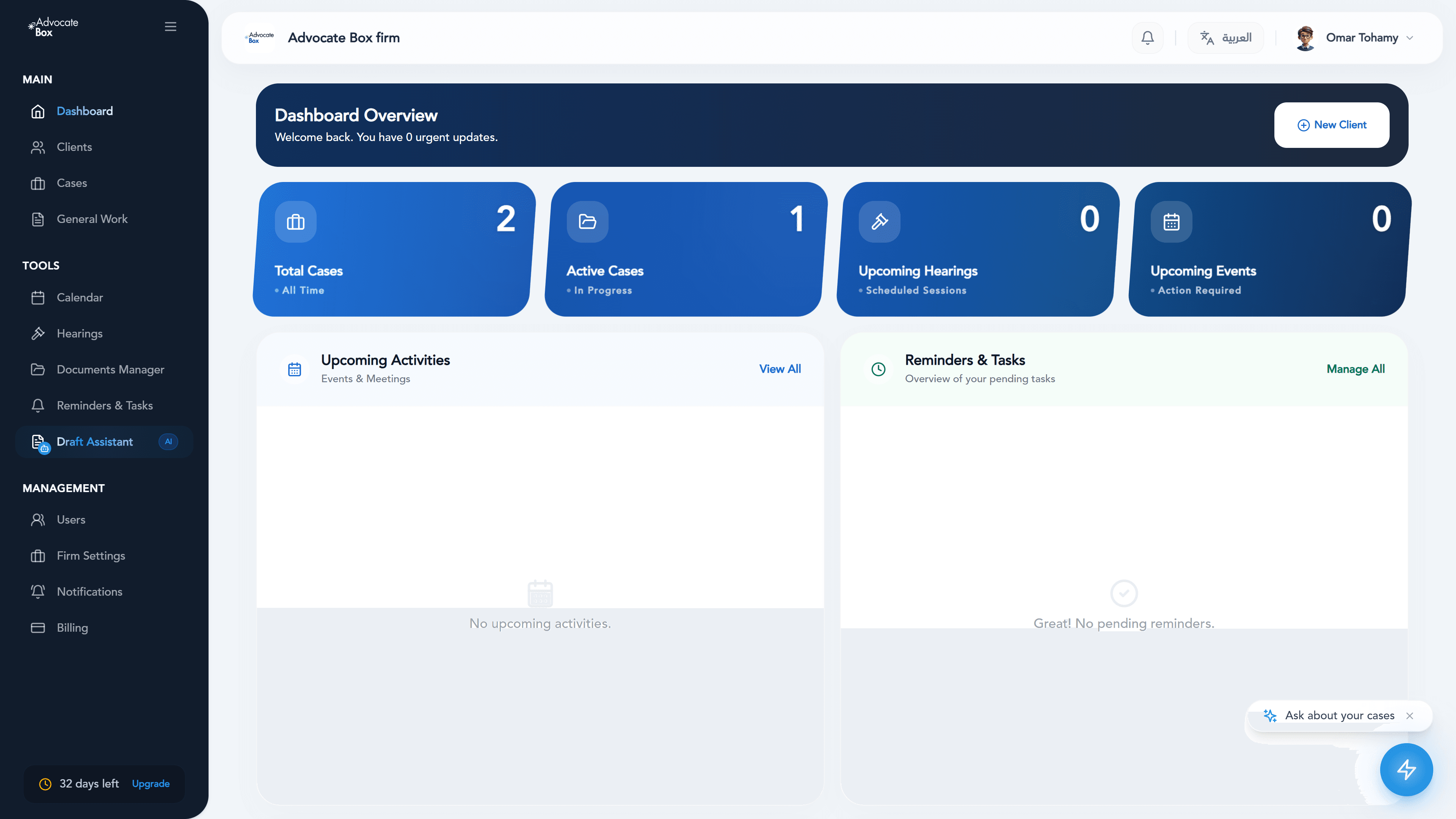Switch language using العربية button

click(1225, 37)
